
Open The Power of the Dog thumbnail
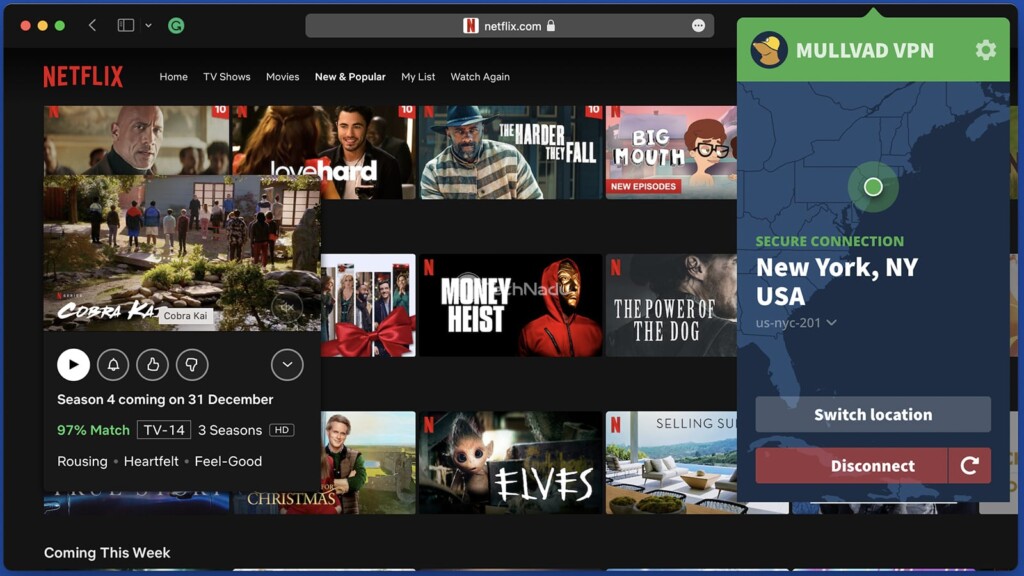pos(671,305)
